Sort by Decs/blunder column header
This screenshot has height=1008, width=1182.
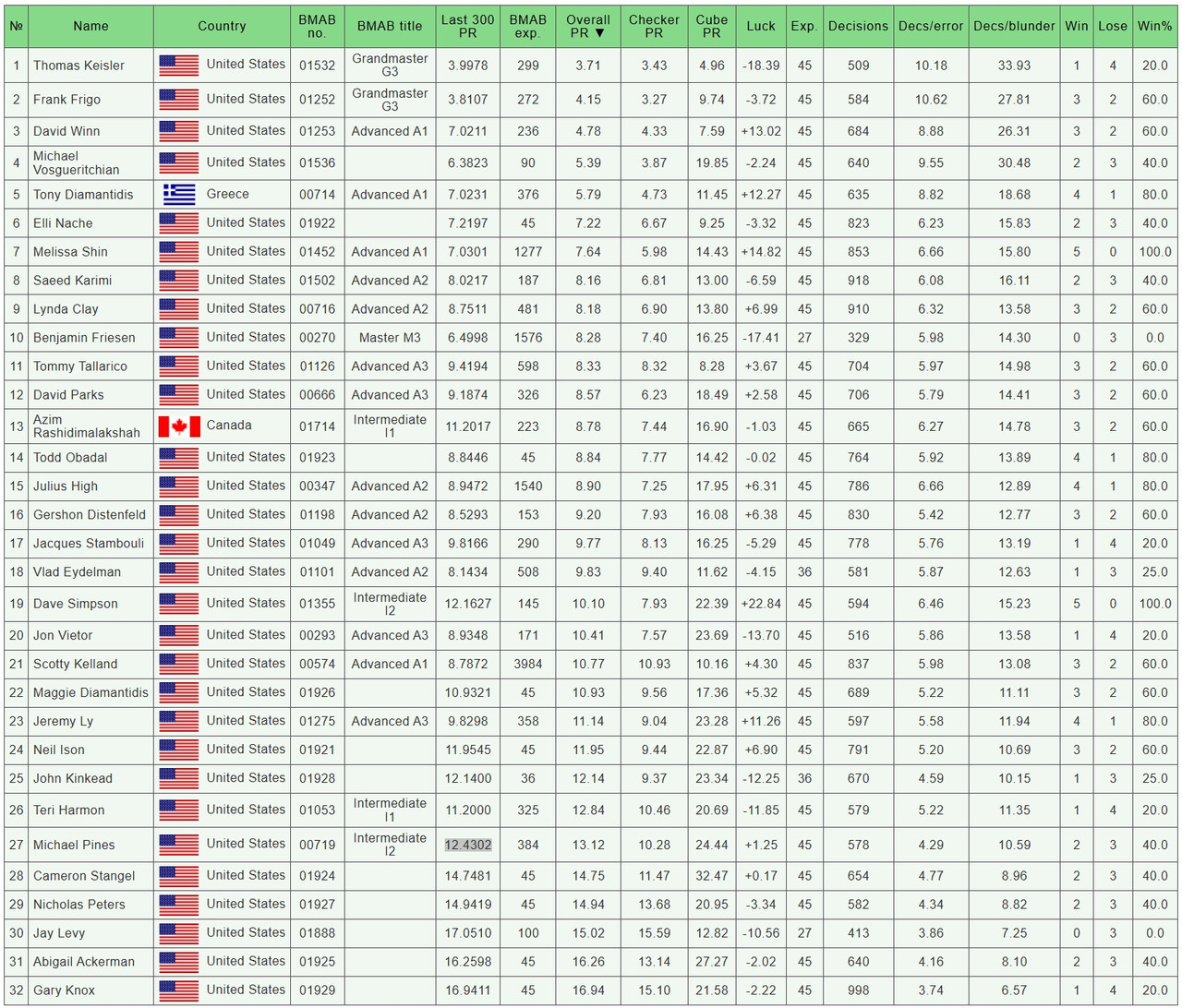[1014, 26]
